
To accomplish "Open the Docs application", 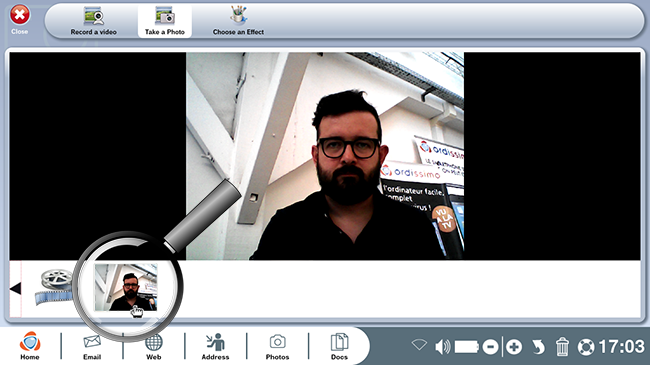I will tap(339, 346).
